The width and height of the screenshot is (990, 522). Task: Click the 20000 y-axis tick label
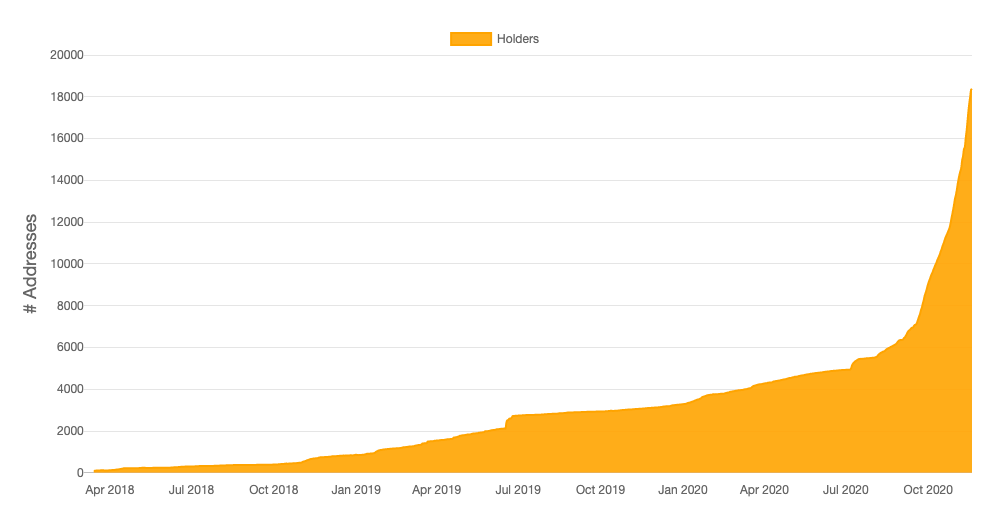point(67,55)
